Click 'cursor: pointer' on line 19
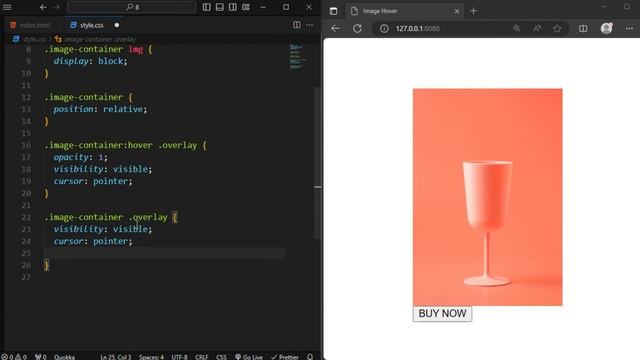 pyautogui.click(x=93, y=181)
